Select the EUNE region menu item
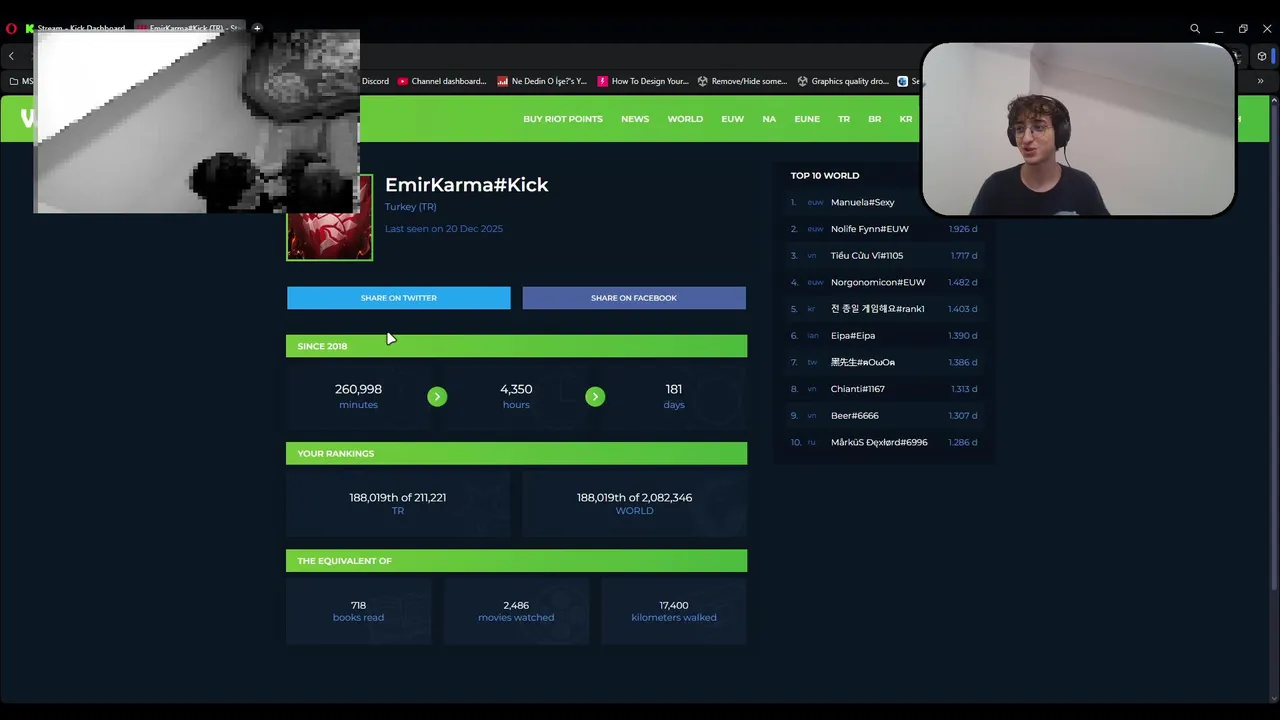 pyautogui.click(x=807, y=119)
